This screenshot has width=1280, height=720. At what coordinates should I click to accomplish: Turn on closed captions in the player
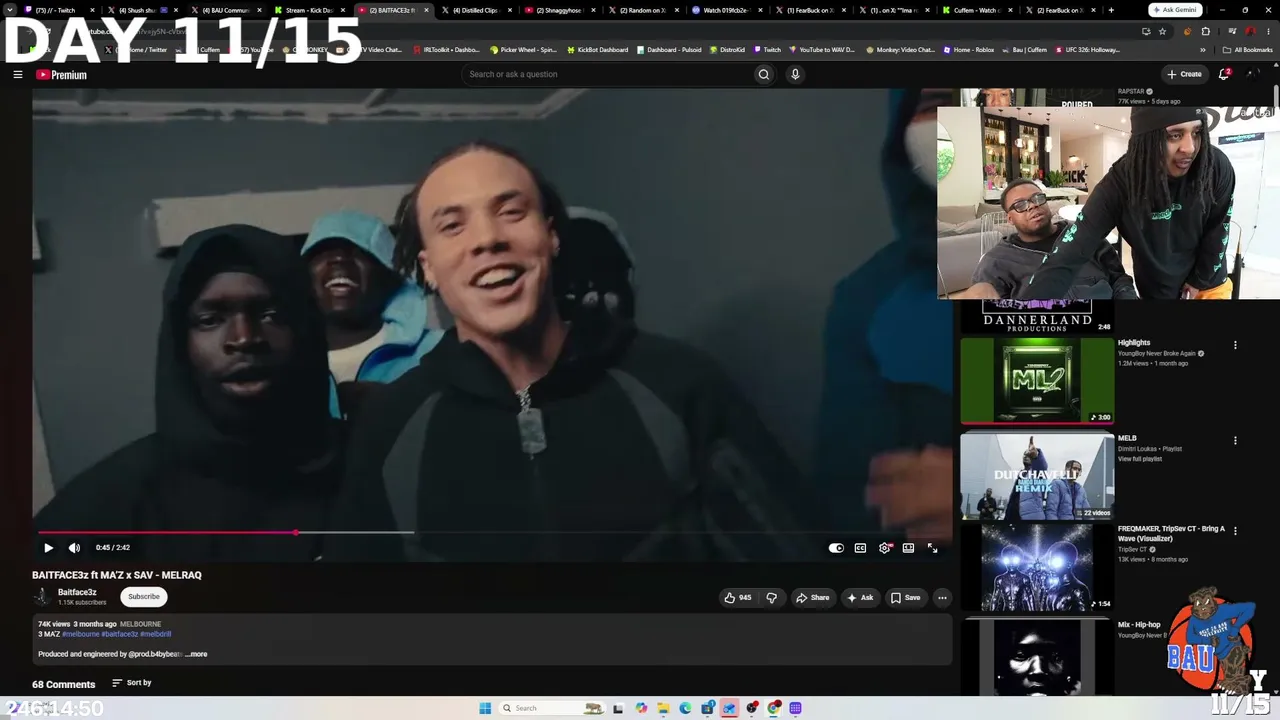click(x=860, y=548)
